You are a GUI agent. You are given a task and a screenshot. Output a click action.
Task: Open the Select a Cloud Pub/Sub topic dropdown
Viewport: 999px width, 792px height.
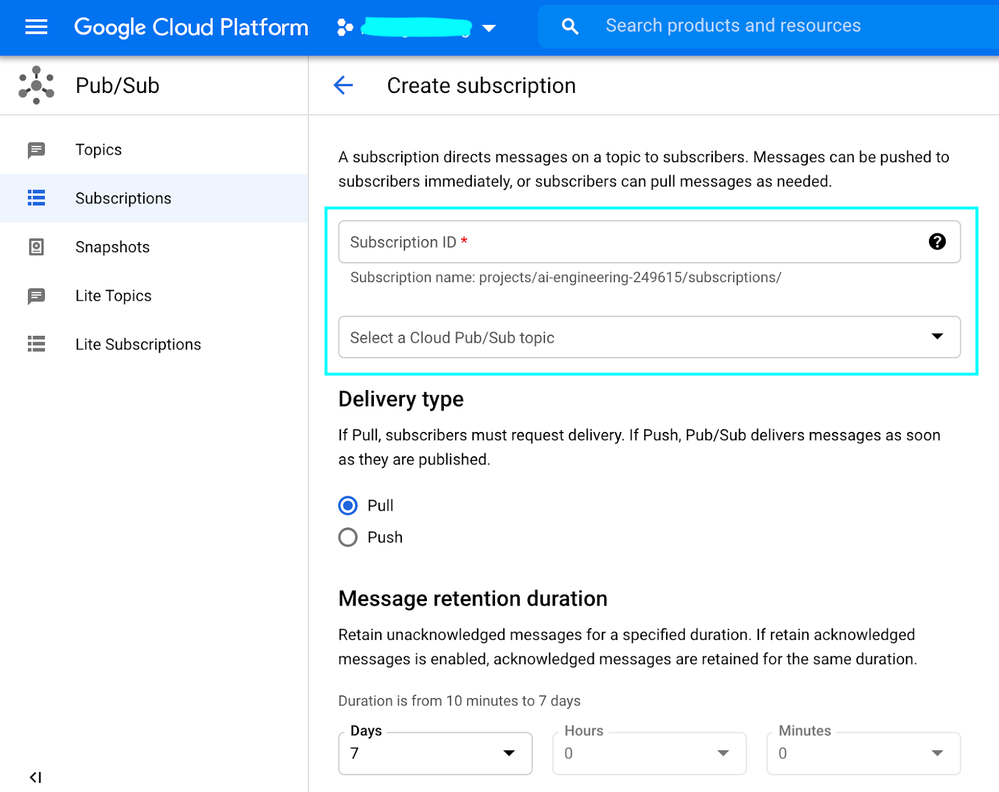[649, 338]
